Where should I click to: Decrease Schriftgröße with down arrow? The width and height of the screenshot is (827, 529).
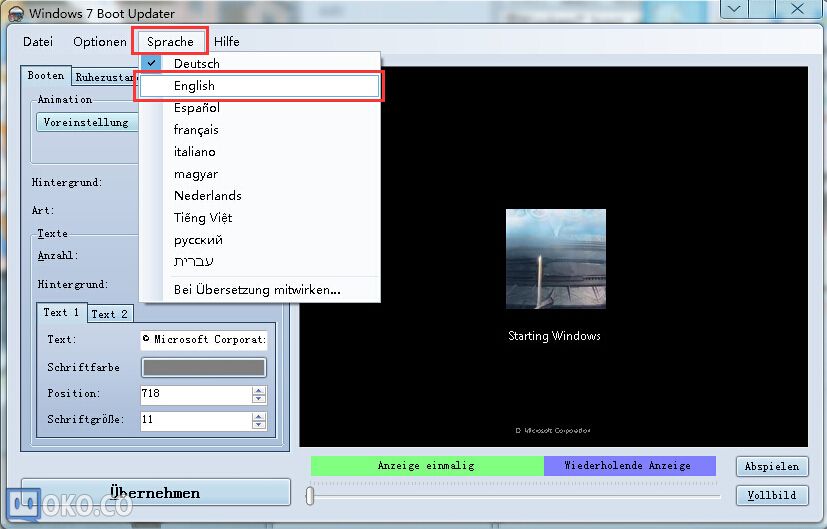259,425
